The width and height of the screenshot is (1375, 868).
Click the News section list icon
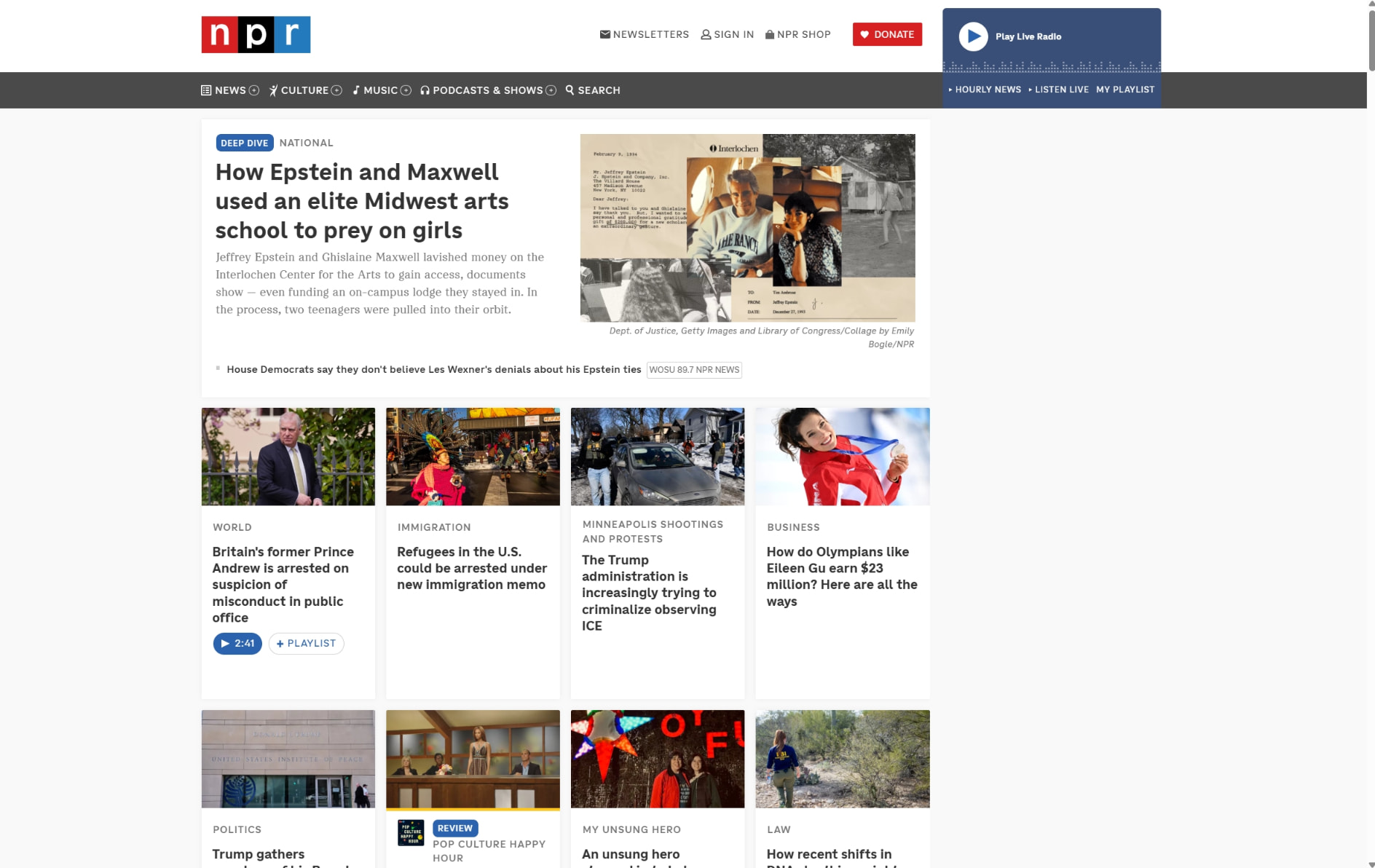pyautogui.click(x=206, y=90)
